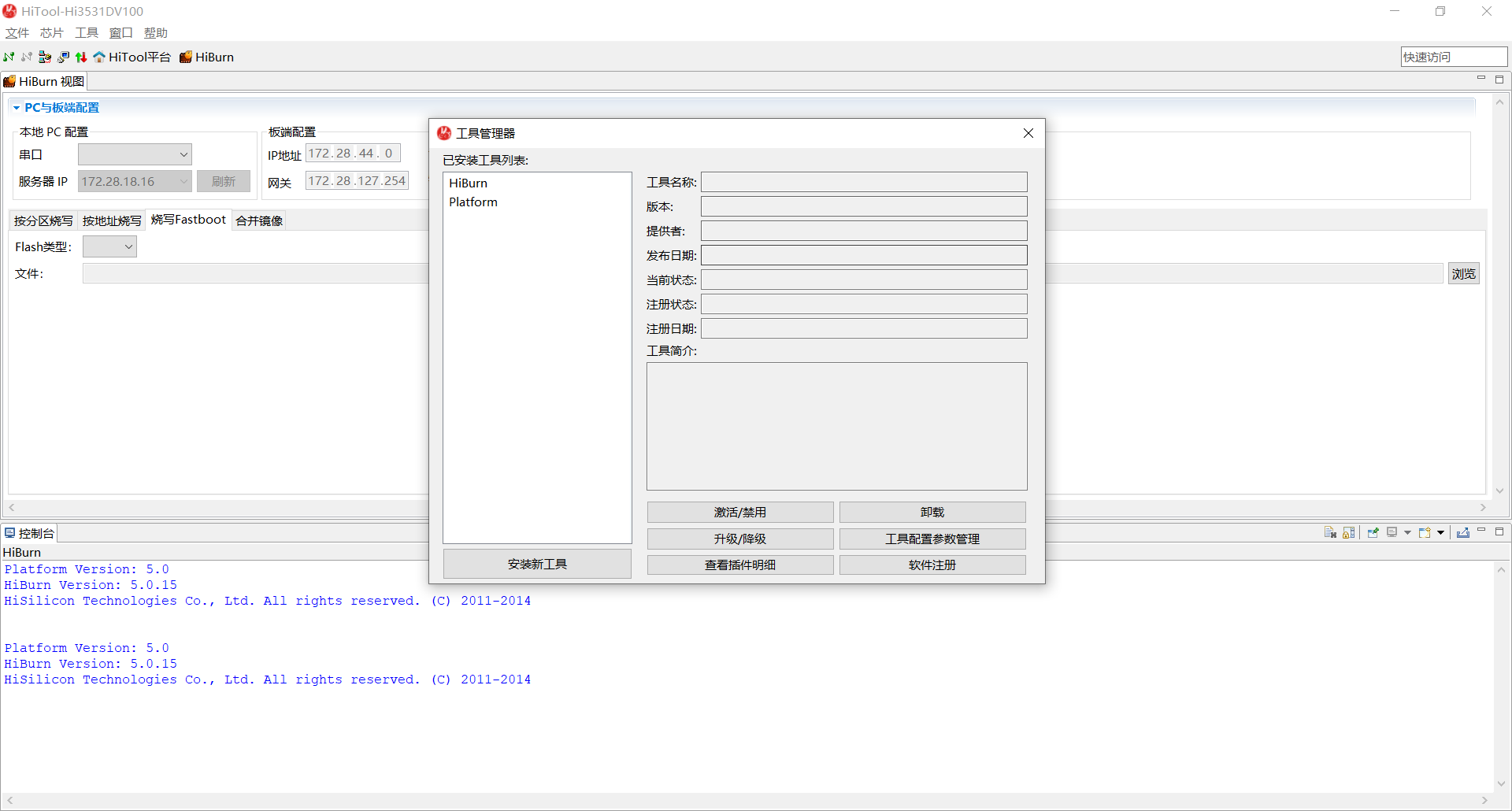Click the upload/download arrows toolbar icon
1512x811 pixels.
[81, 57]
